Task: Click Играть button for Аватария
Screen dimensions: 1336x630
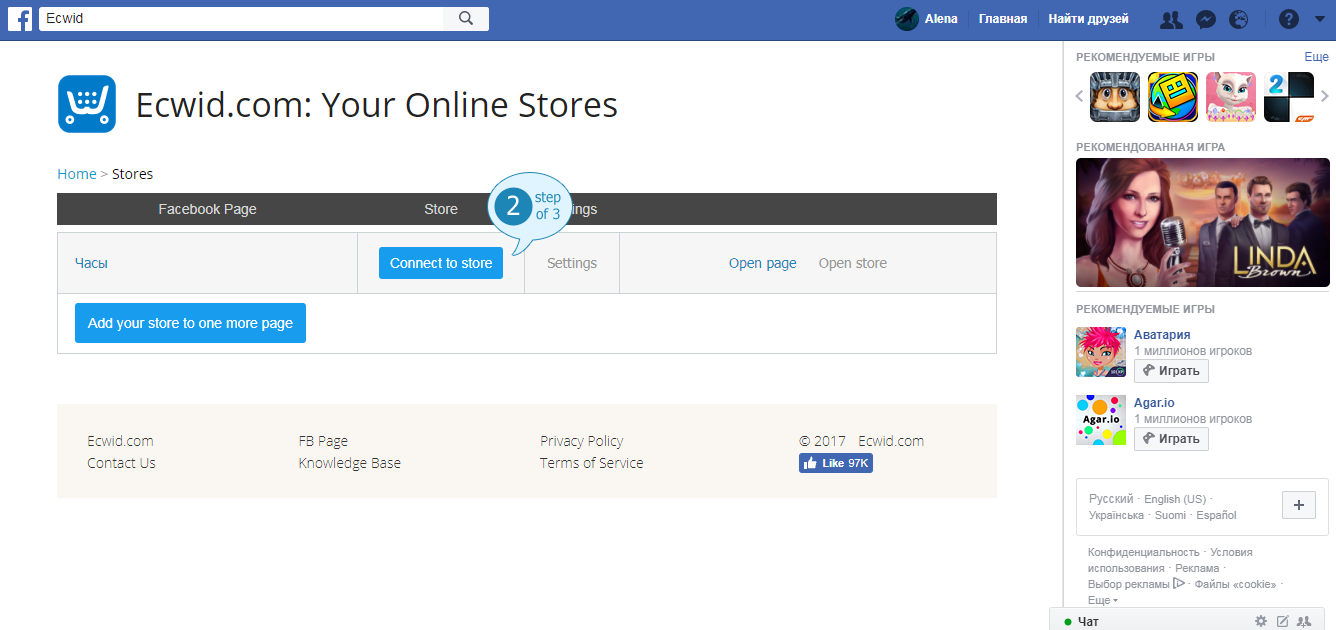Action: click(x=1171, y=371)
